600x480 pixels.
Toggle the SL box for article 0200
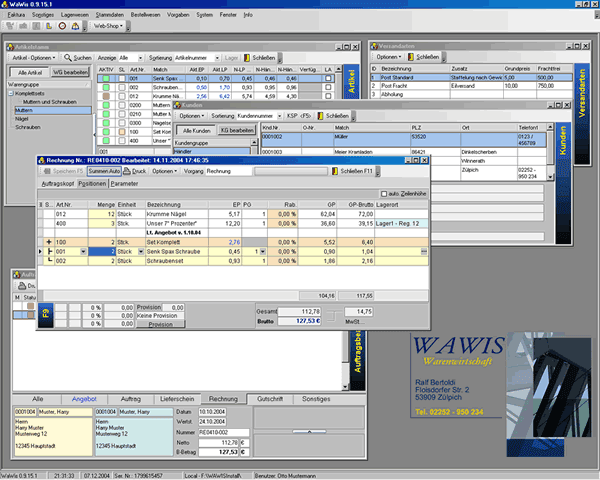point(122,105)
